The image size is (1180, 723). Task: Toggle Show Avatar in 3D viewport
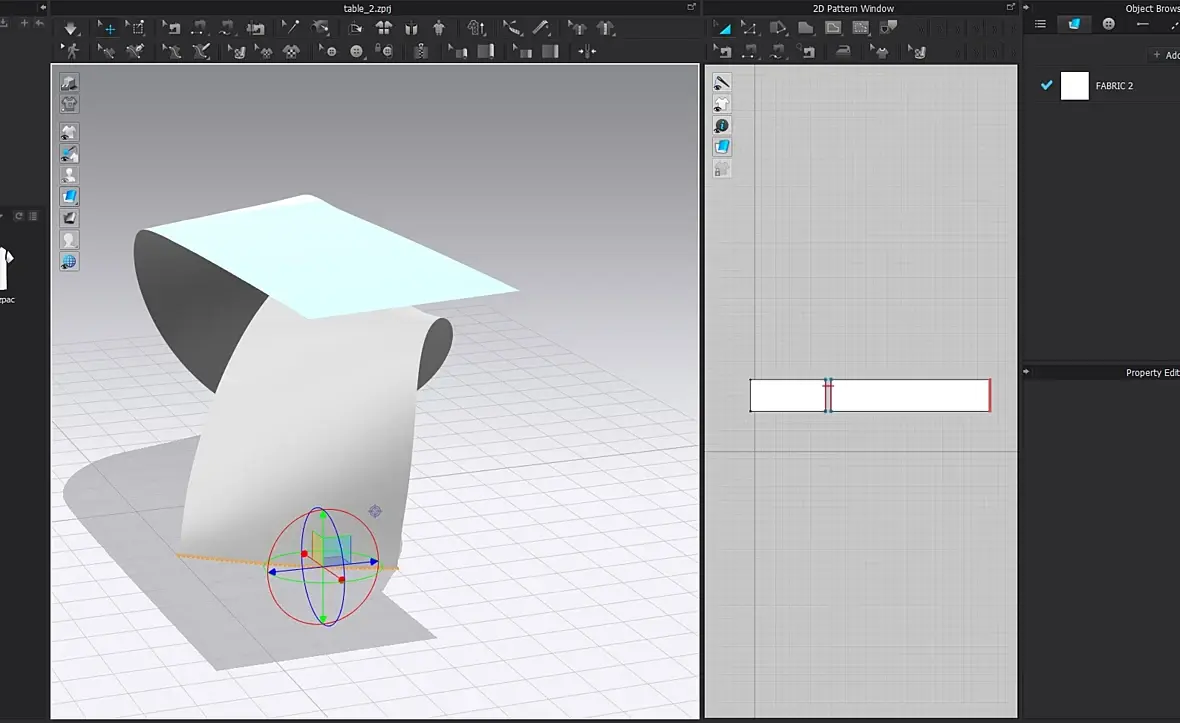pyautogui.click(x=69, y=174)
